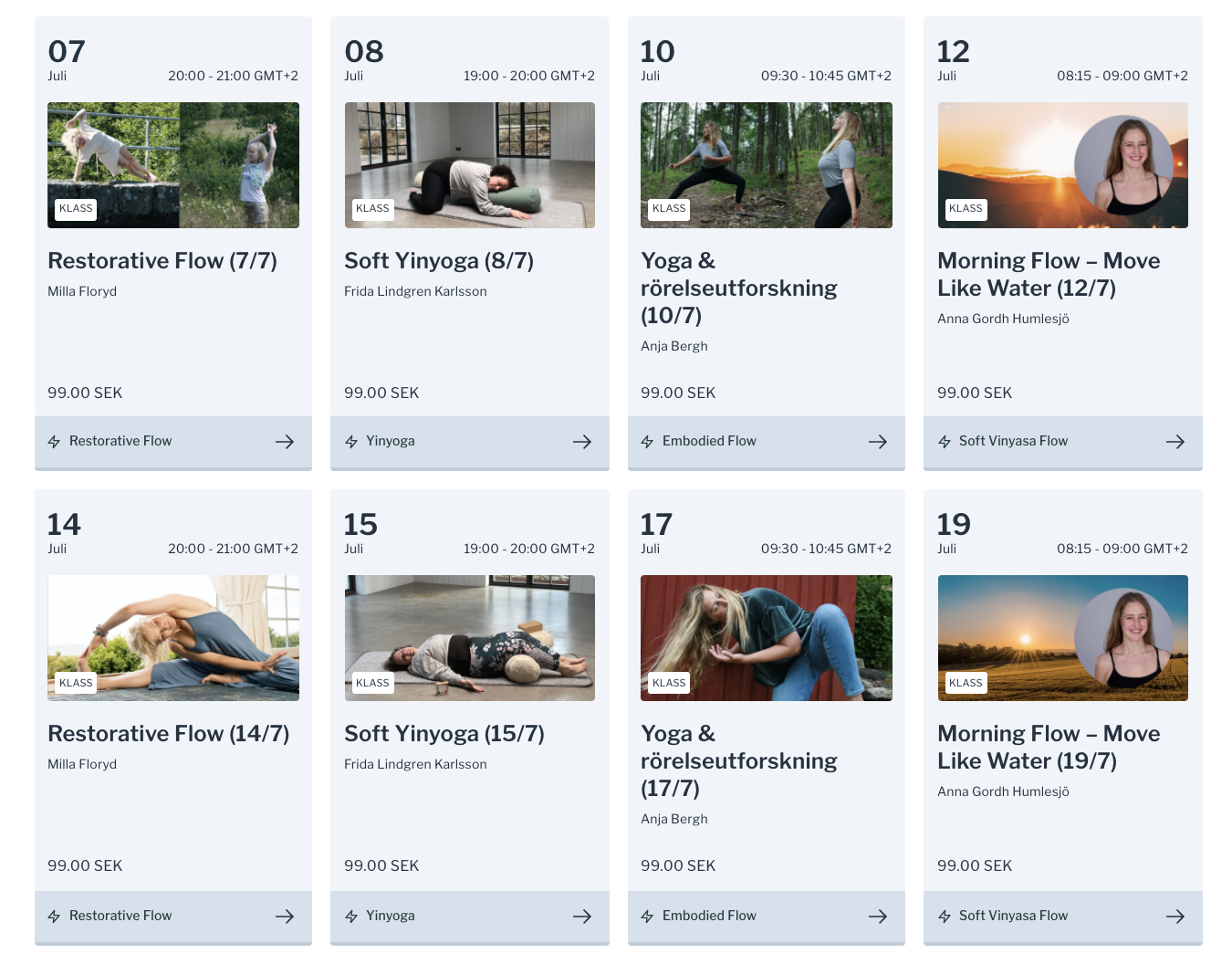Screen dimensions: 1232x964
Task: Open the Restorative Flow (7/7) class title
Action: click(162, 261)
